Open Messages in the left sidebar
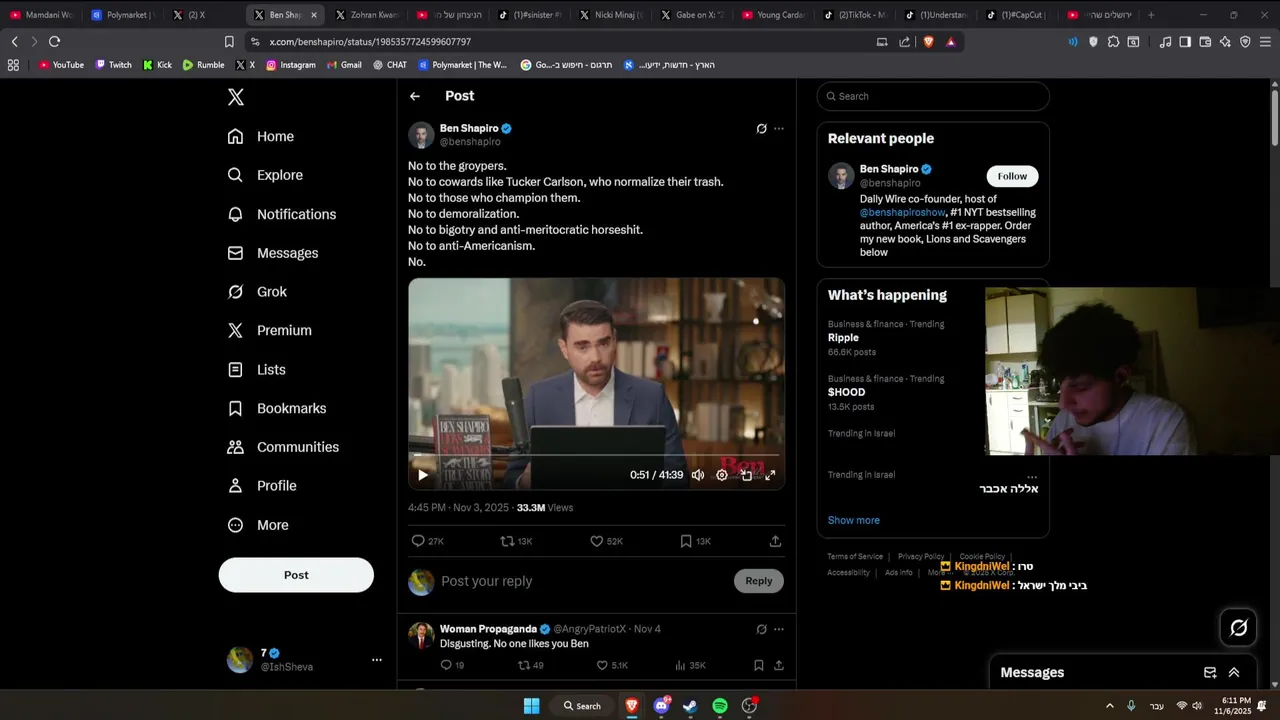The height and width of the screenshot is (720, 1280). click(273, 253)
